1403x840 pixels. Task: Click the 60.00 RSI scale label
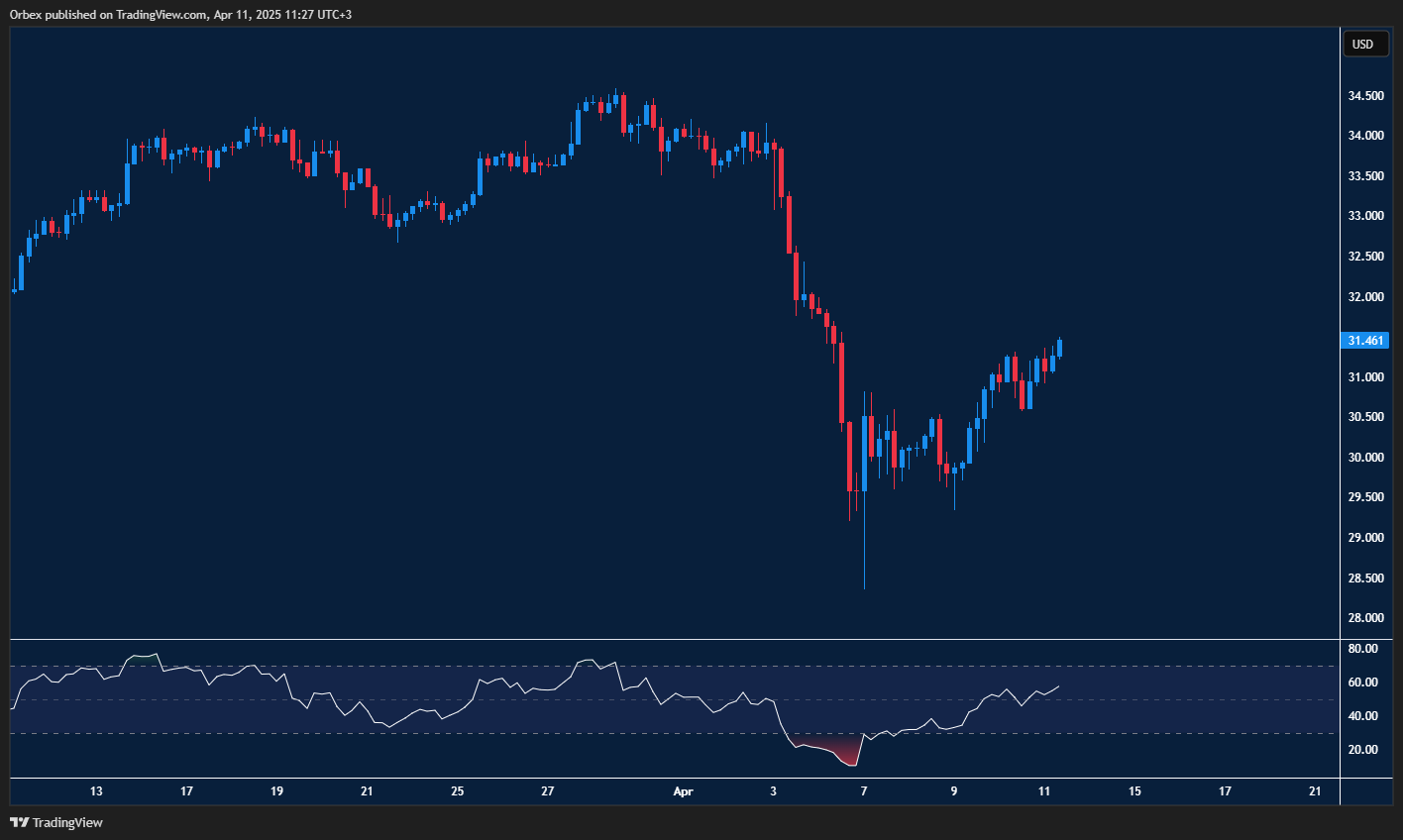[x=1363, y=682]
